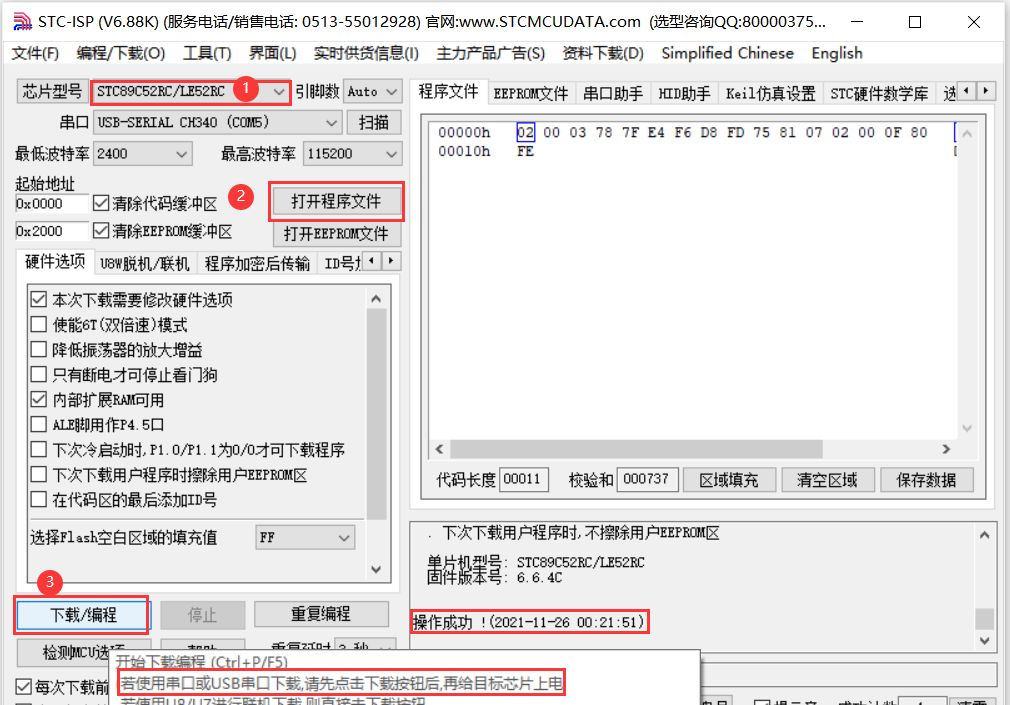This screenshot has width=1010, height=705.
Task: Switch language to English
Action: coord(837,53)
